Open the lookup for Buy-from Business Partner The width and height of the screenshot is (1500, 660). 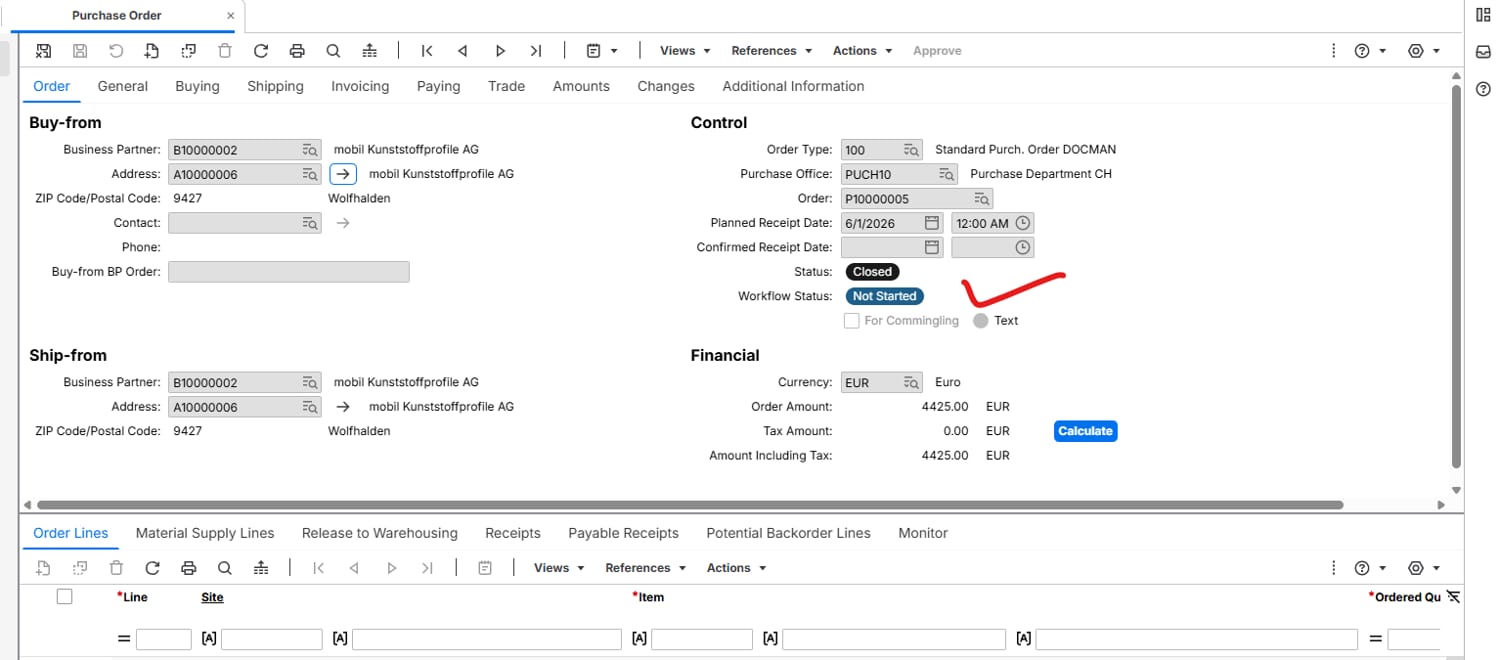(310, 150)
